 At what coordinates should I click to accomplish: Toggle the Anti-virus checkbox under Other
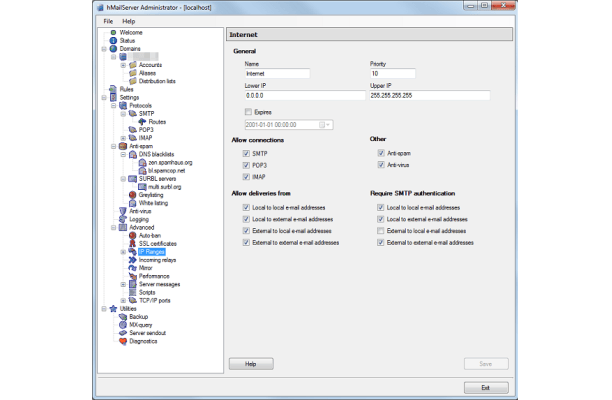pyautogui.click(x=381, y=165)
